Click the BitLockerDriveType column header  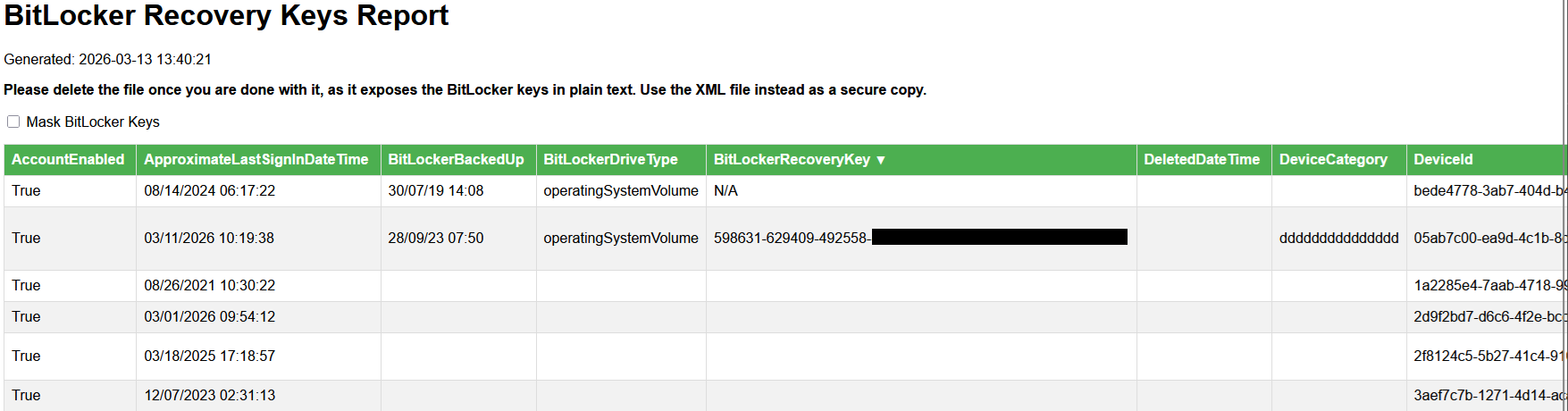click(x=610, y=160)
